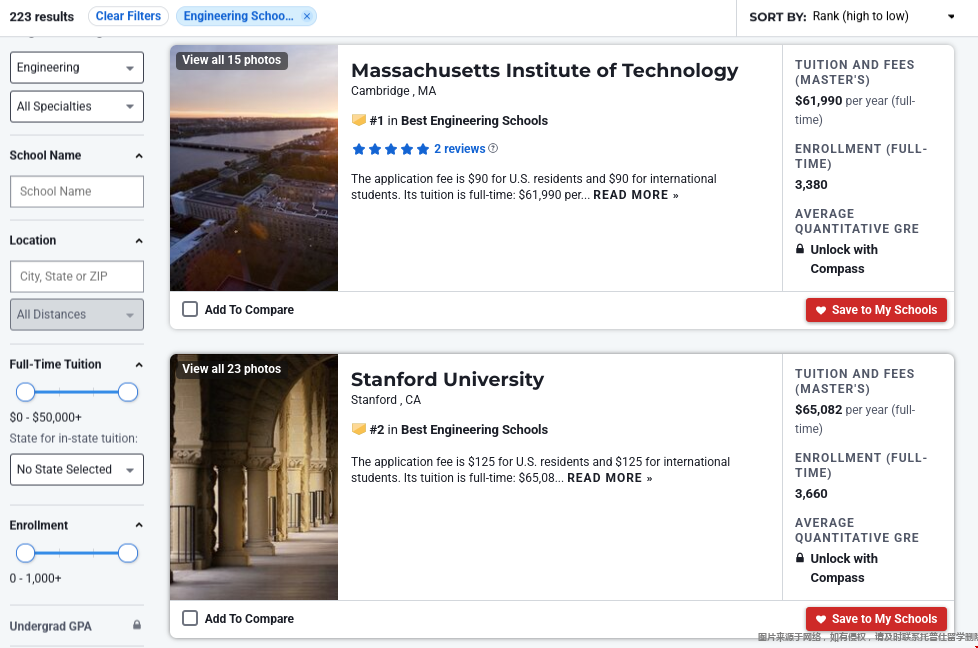Click the Enrollment maximum slider handle
This screenshot has height=648, width=978.
[128, 553]
